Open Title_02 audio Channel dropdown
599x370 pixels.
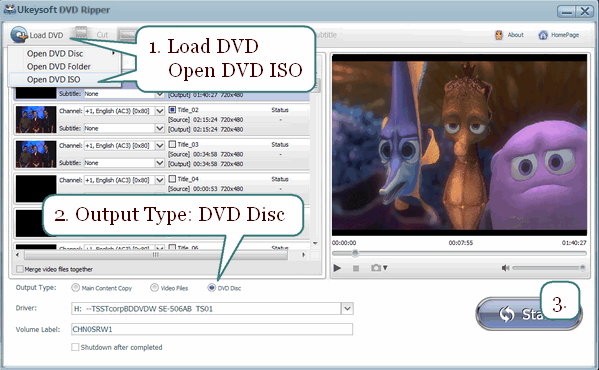coord(160,111)
